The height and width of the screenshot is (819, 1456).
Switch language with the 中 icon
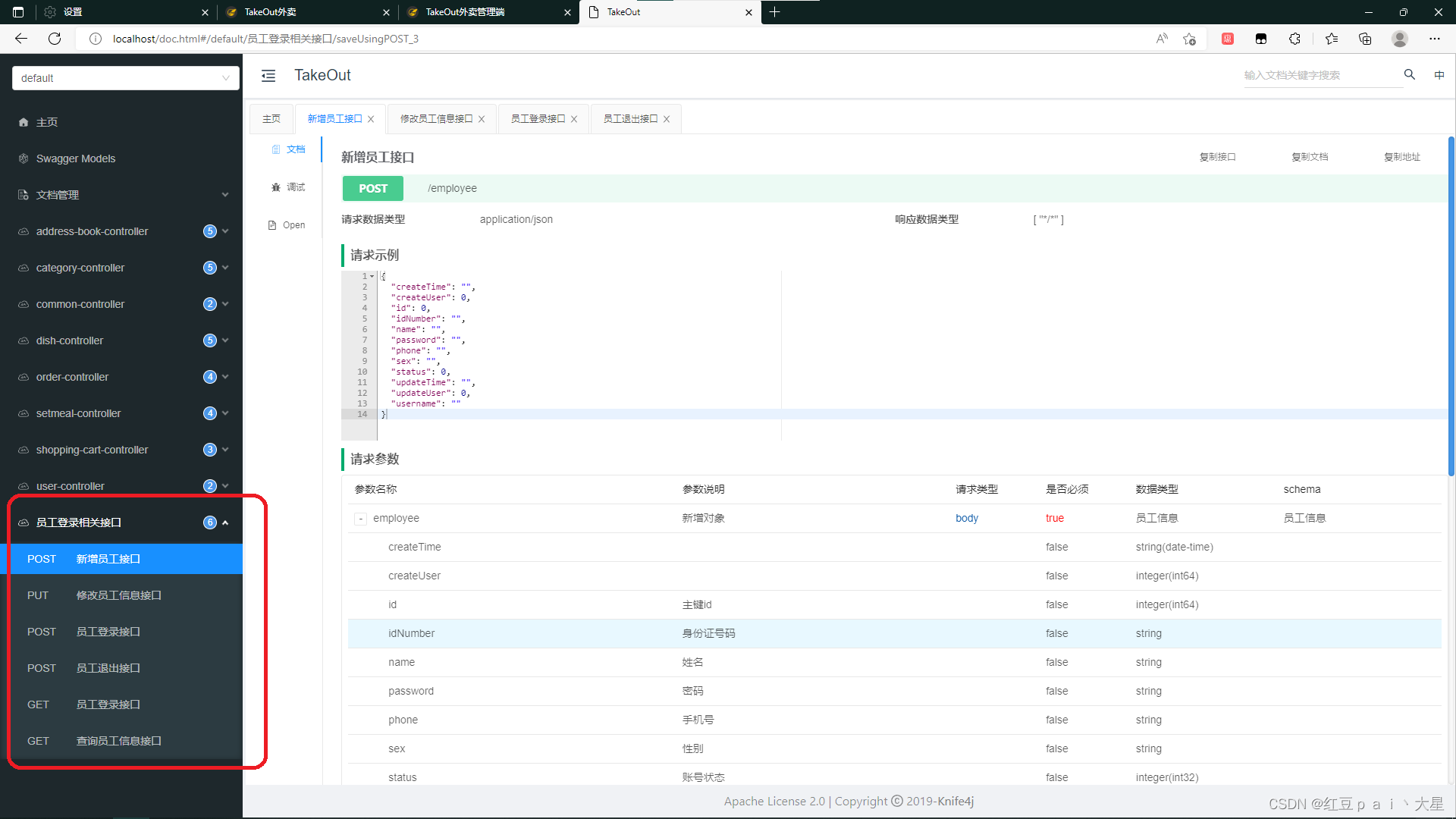tap(1440, 75)
